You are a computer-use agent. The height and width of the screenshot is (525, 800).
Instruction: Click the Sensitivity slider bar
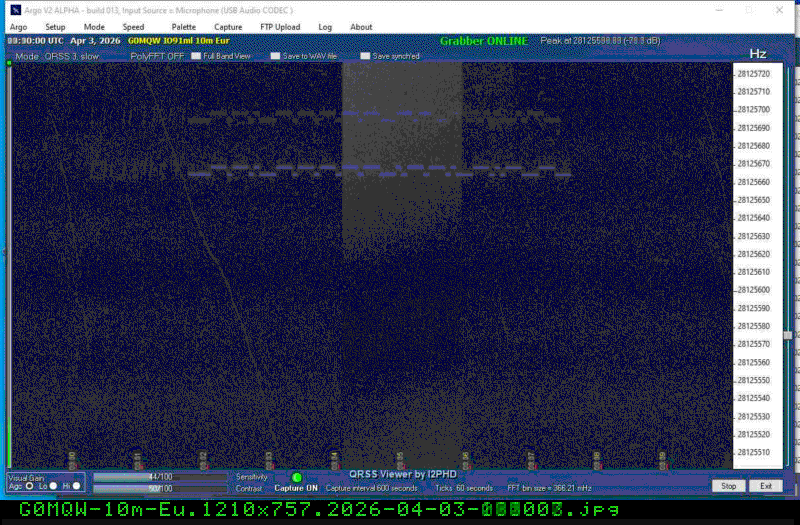[160, 477]
